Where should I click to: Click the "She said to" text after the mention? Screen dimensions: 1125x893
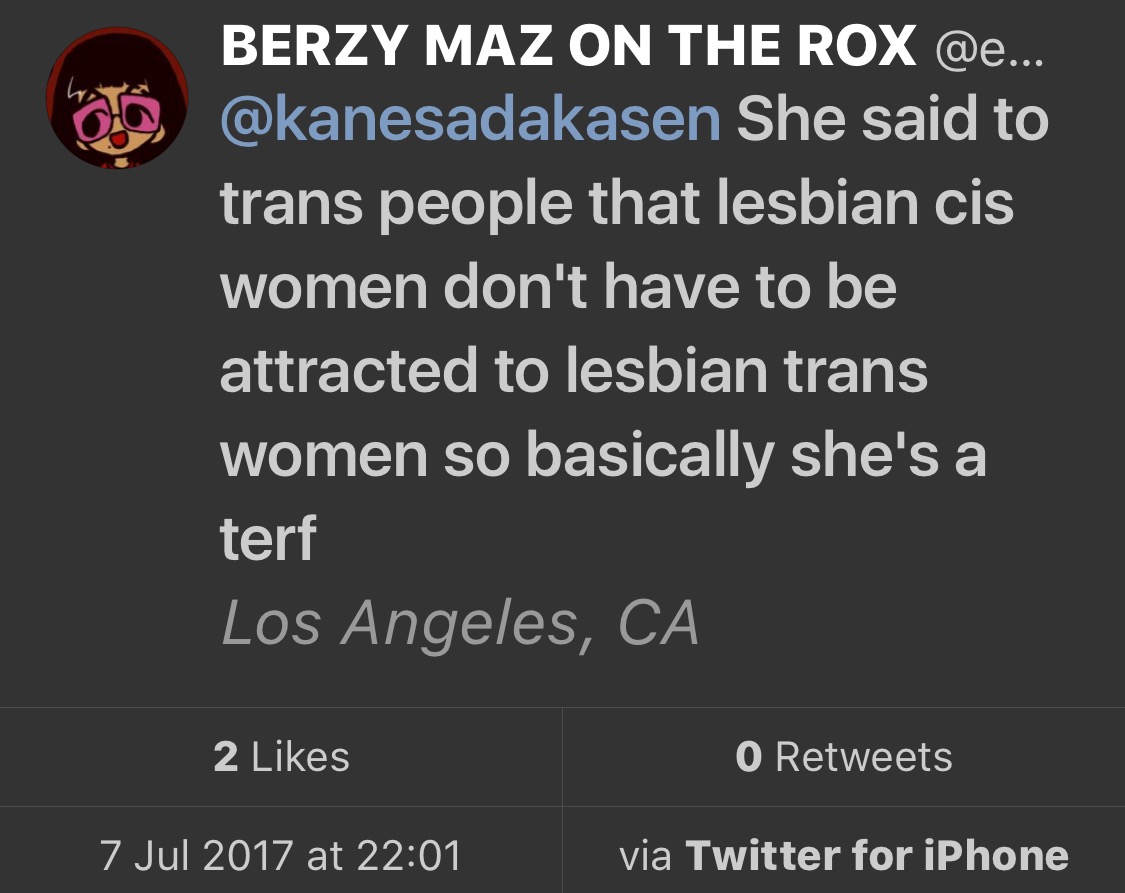point(892,120)
